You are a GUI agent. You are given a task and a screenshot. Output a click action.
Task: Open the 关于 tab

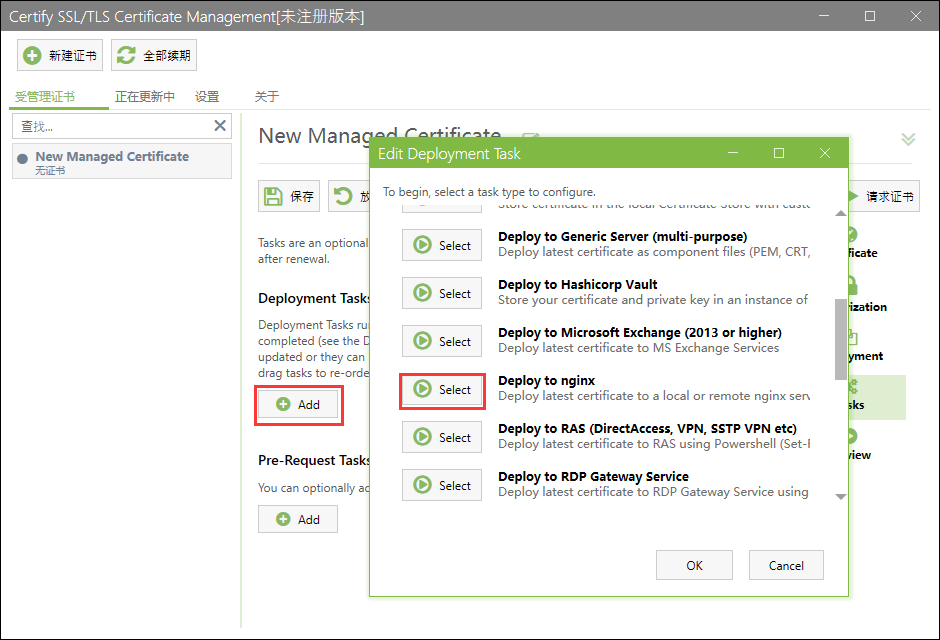tap(266, 97)
